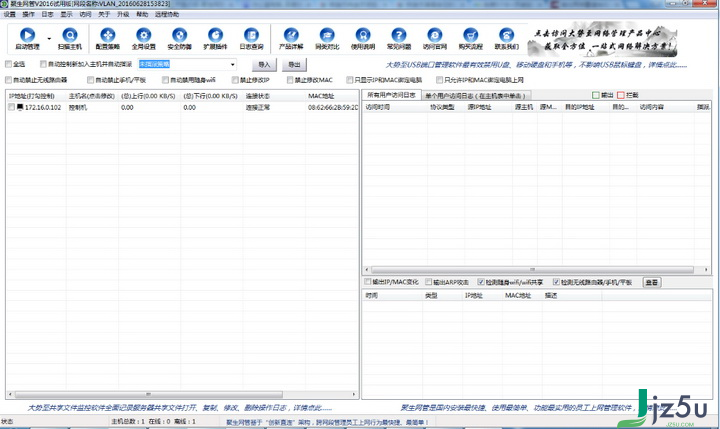Click the 产品详解 toolbar icon
Screen dimensions: 720x429
point(291,35)
